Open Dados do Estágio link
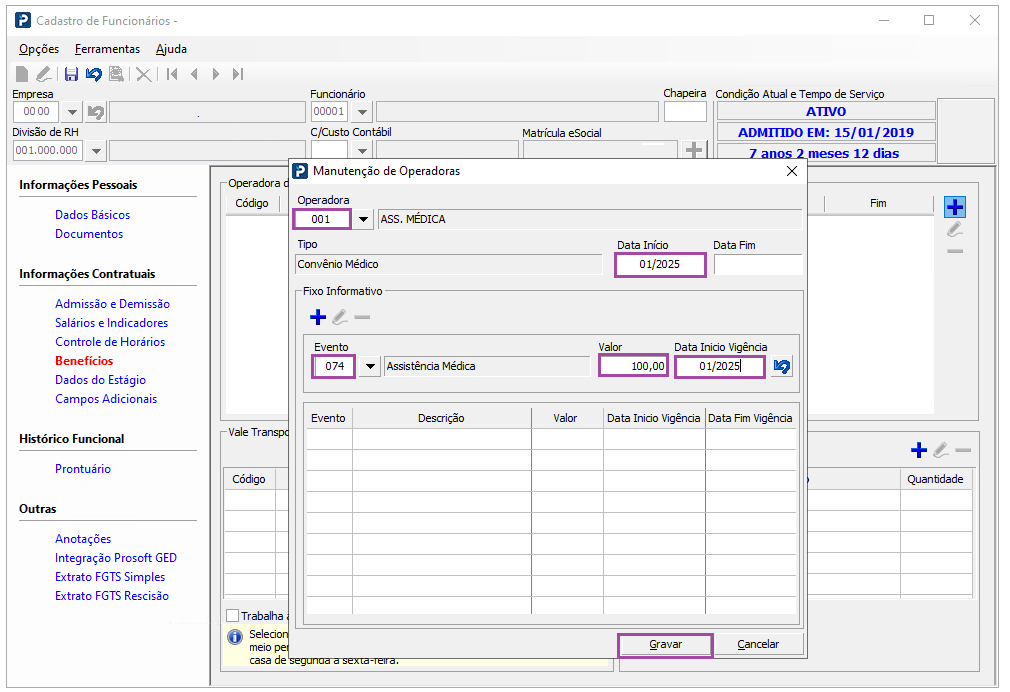This screenshot has height=692, width=1010. pyautogui.click(x=100, y=380)
